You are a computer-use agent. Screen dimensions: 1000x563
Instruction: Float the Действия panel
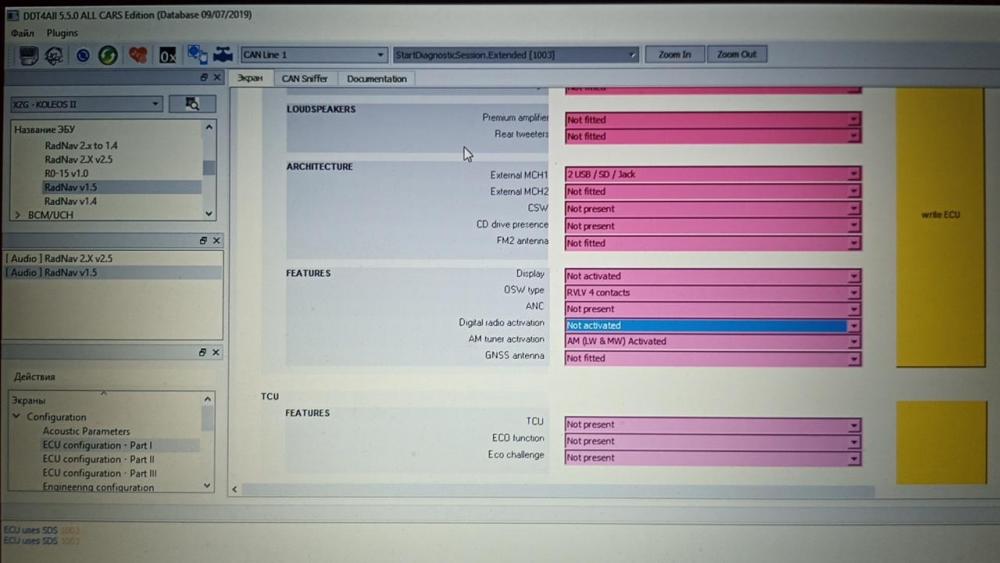click(x=202, y=352)
